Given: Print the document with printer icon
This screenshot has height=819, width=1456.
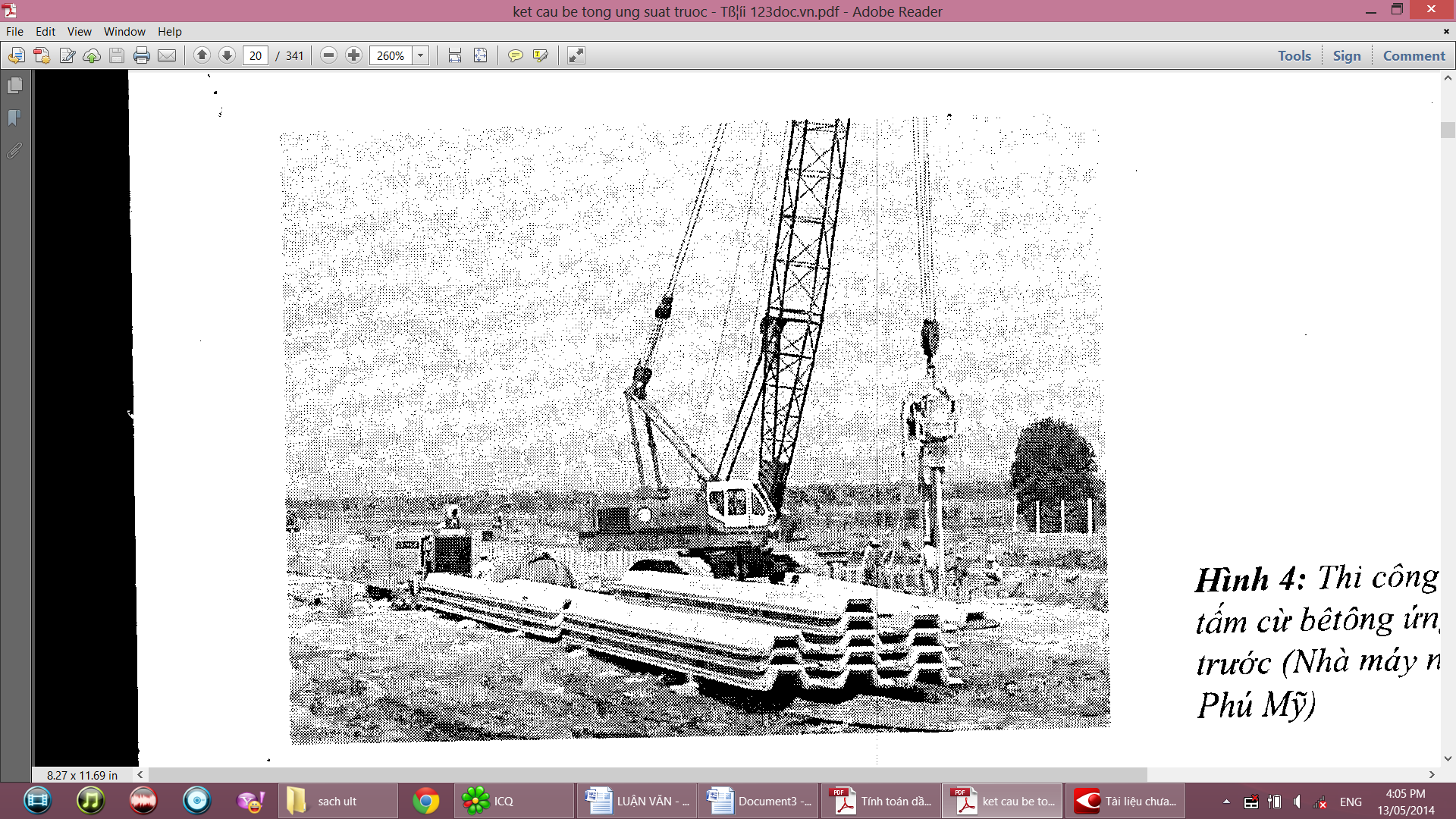Looking at the screenshot, I should pos(142,55).
